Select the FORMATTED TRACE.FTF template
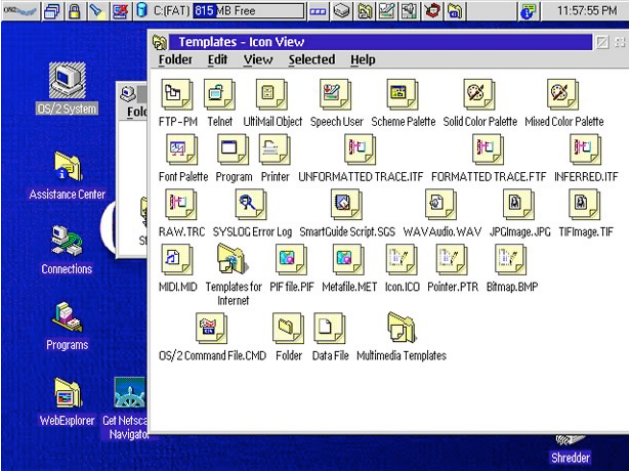Screen dimensions: 629x471 click(x=488, y=150)
